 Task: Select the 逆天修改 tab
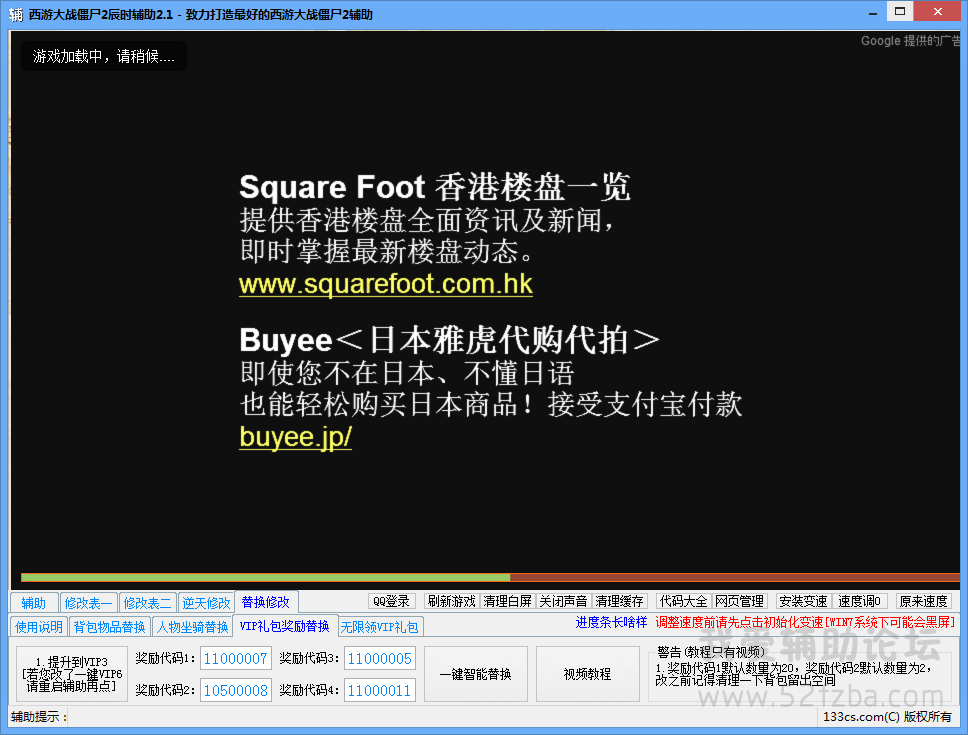[x=206, y=602]
